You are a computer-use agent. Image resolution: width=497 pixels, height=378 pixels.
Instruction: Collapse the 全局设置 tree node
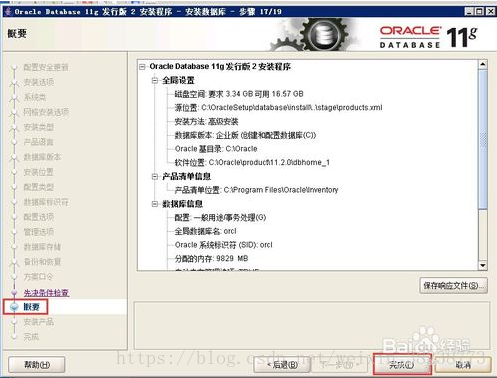point(155,80)
